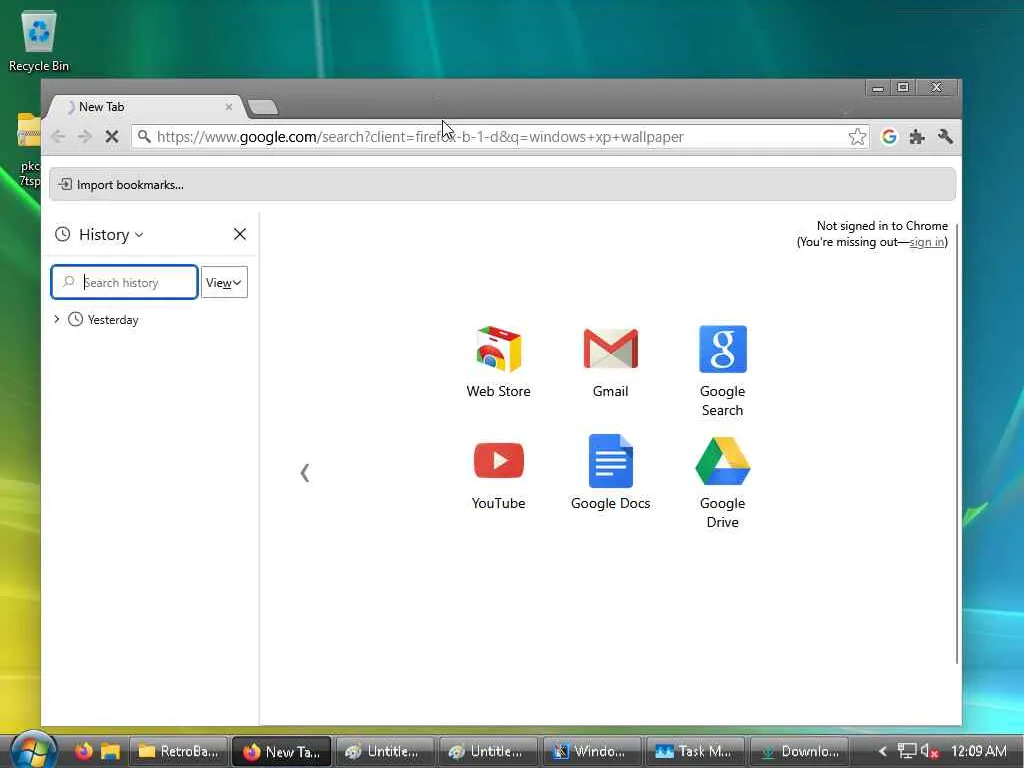Image resolution: width=1024 pixels, height=768 pixels.
Task: Close the New Tab tab
Action: [229, 107]
